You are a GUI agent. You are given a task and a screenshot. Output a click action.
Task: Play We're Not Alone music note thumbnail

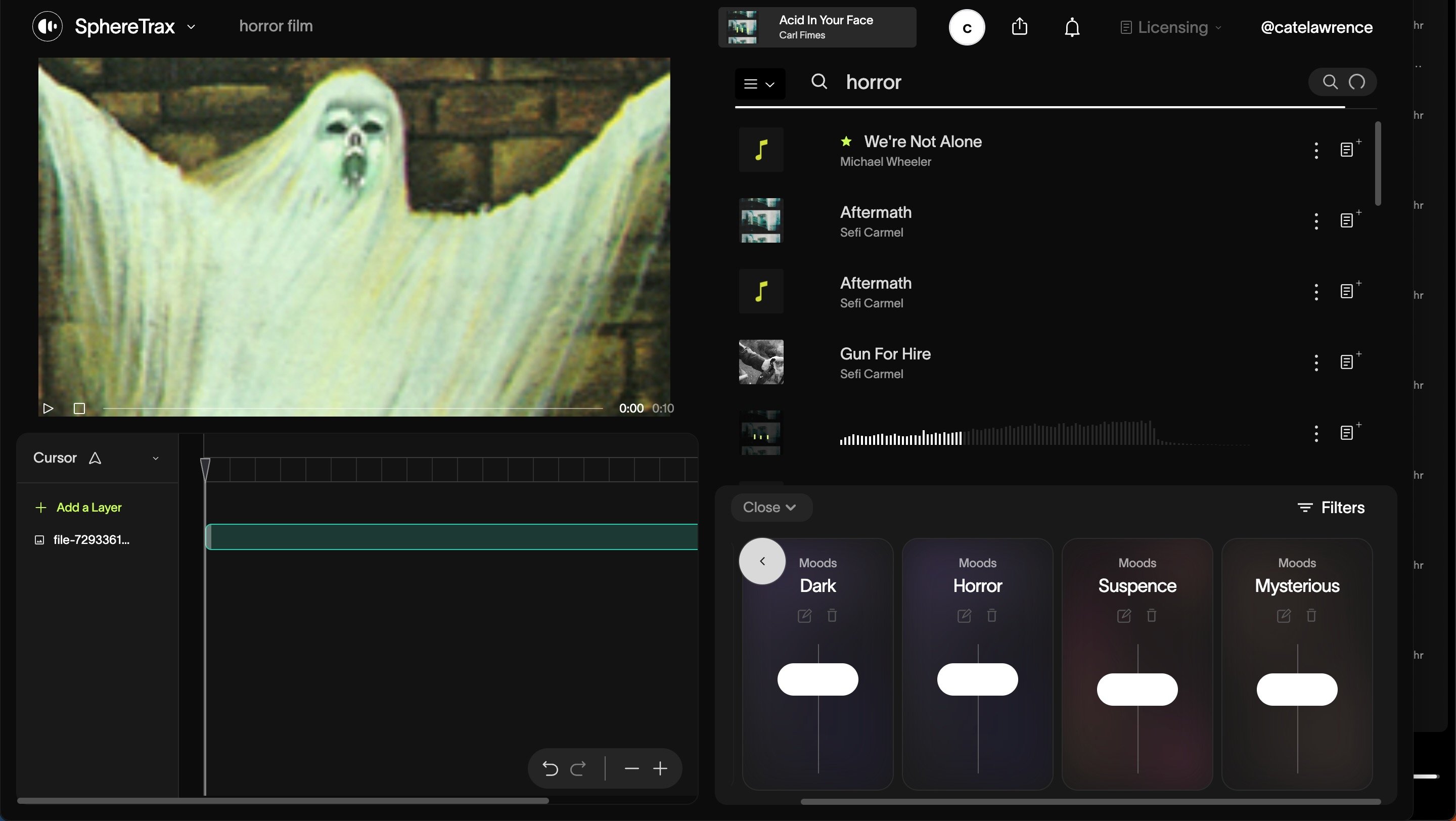[761, 150]
